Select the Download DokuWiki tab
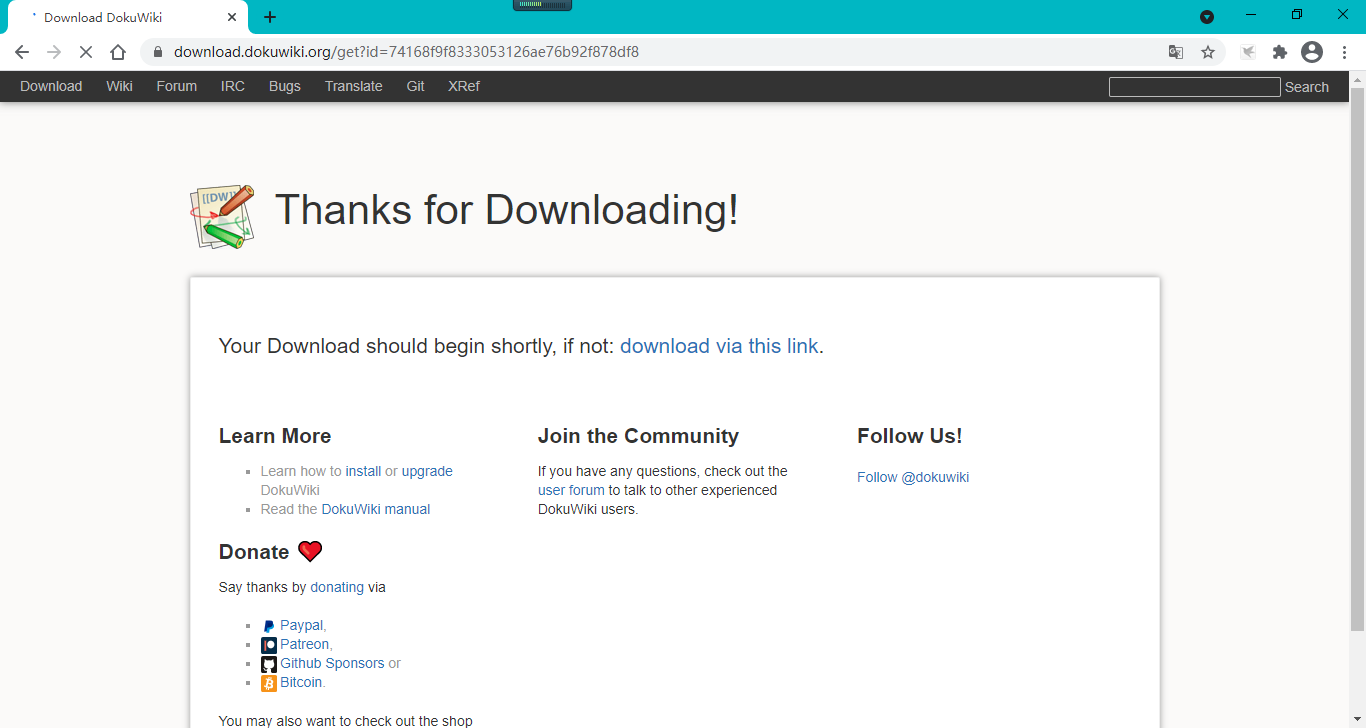The height and width of the screenshot is (728, 1366). (127, 17)
